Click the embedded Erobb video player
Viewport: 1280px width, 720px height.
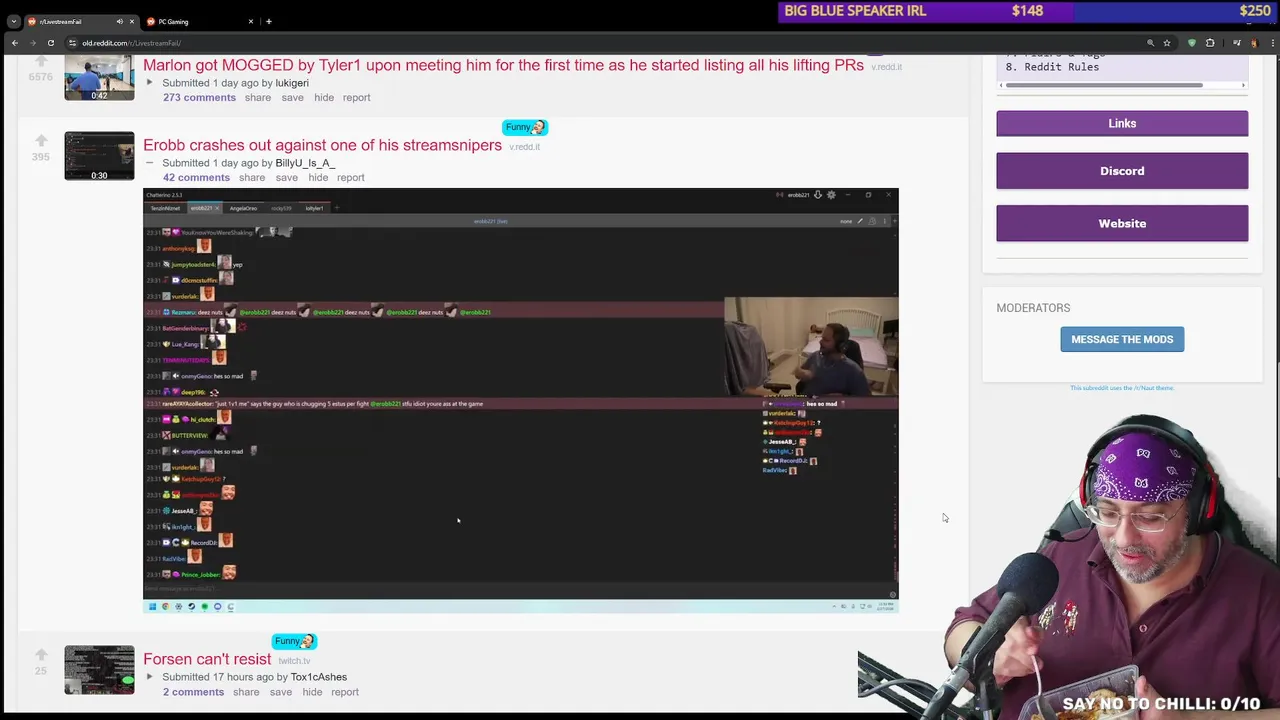[x=521, y=400]
